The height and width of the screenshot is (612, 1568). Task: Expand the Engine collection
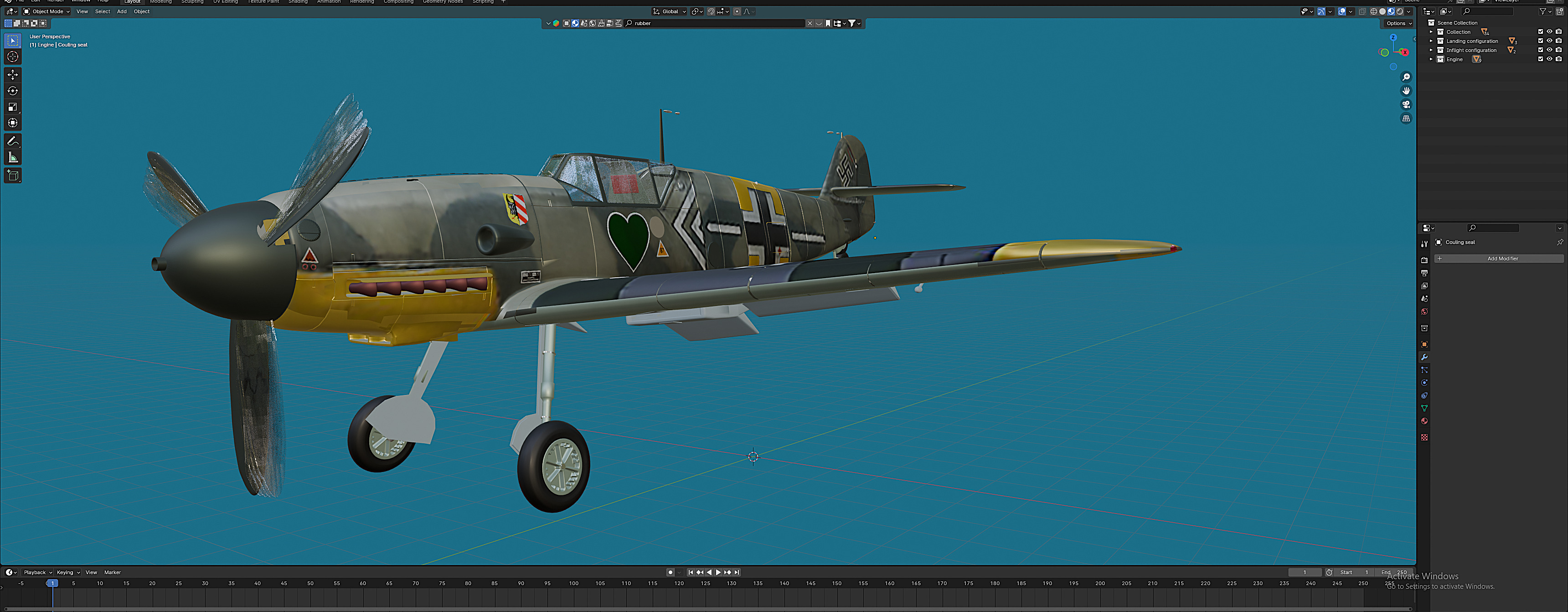[x=1431, y=59]
